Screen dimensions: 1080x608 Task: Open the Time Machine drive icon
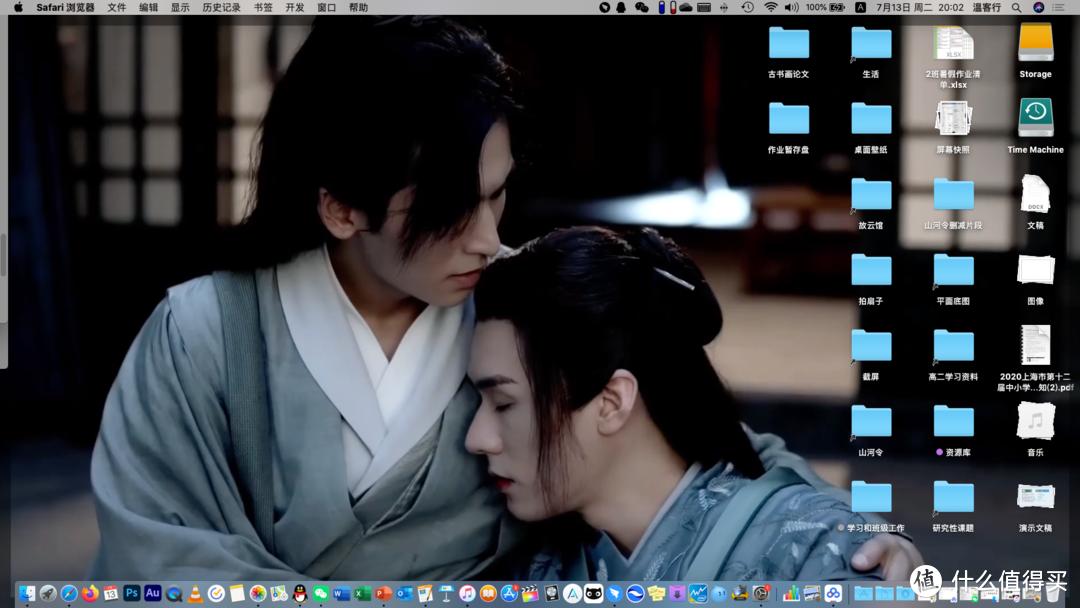coord(1035,118)
